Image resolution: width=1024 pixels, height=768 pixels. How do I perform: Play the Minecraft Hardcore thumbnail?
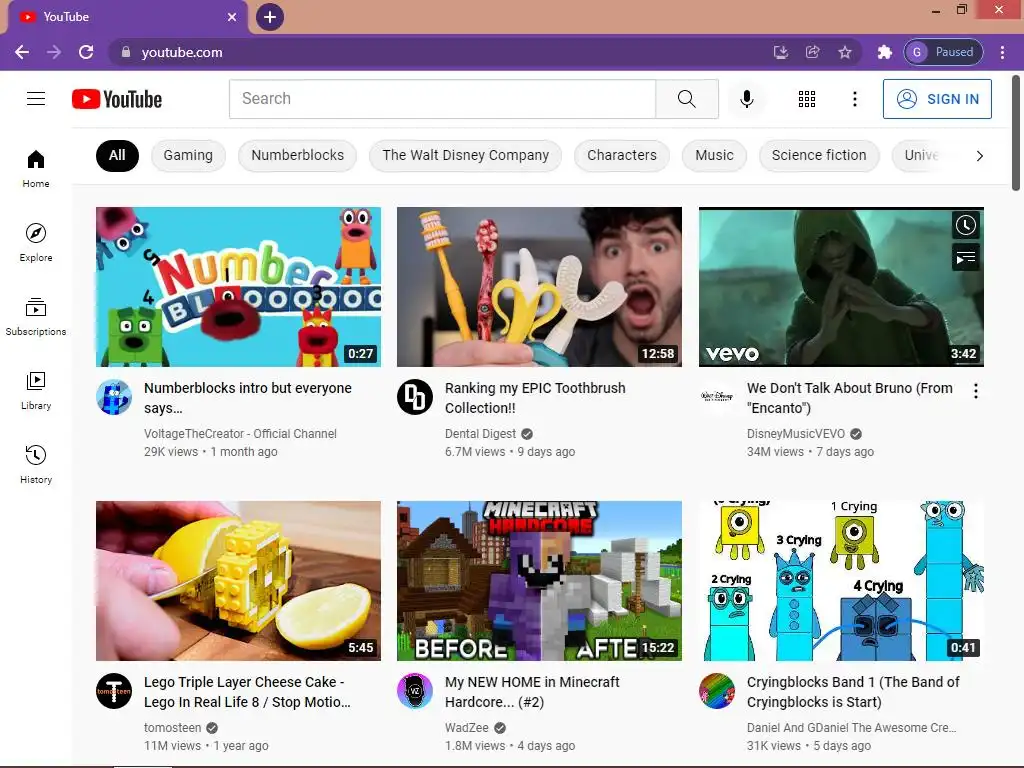tap(539, 581)
